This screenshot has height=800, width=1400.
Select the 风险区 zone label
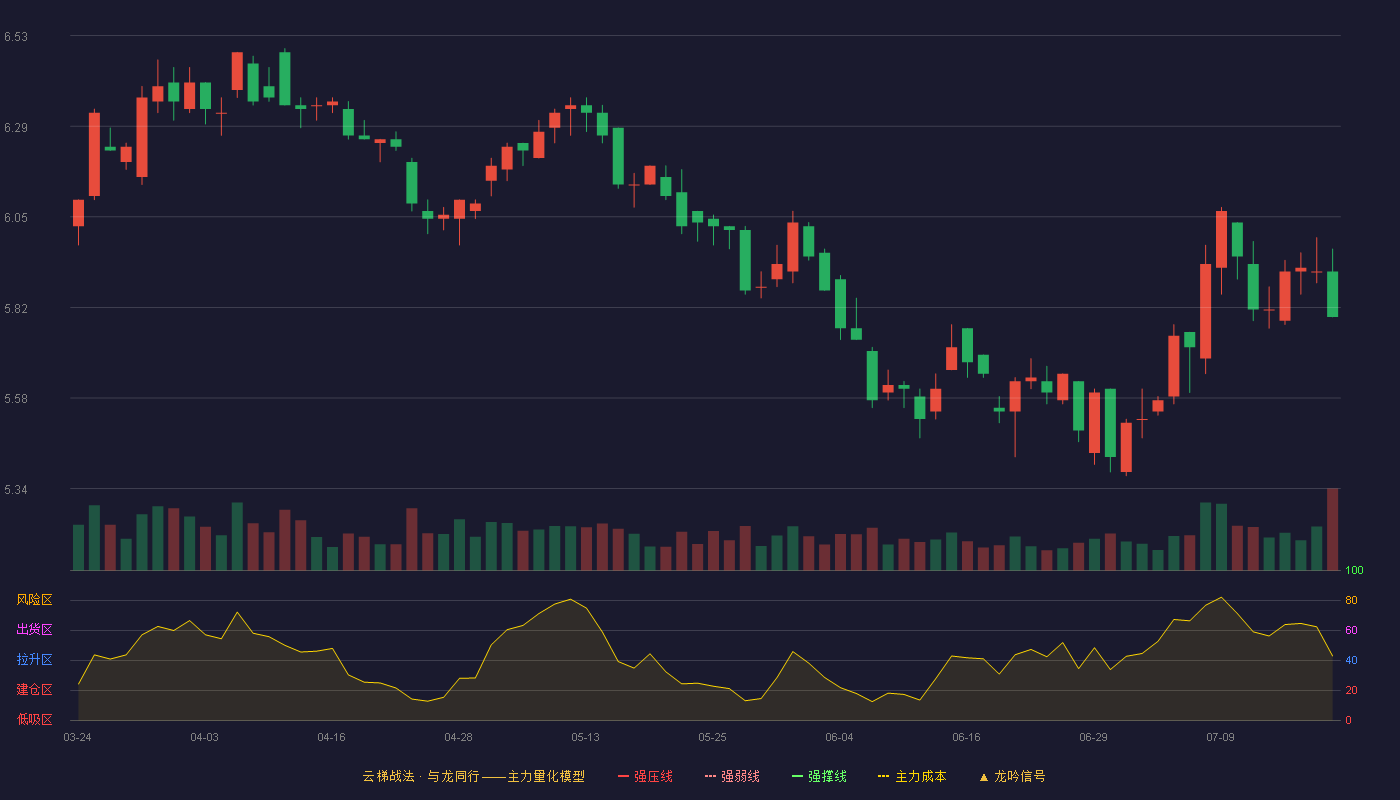[x=34, y=600]
